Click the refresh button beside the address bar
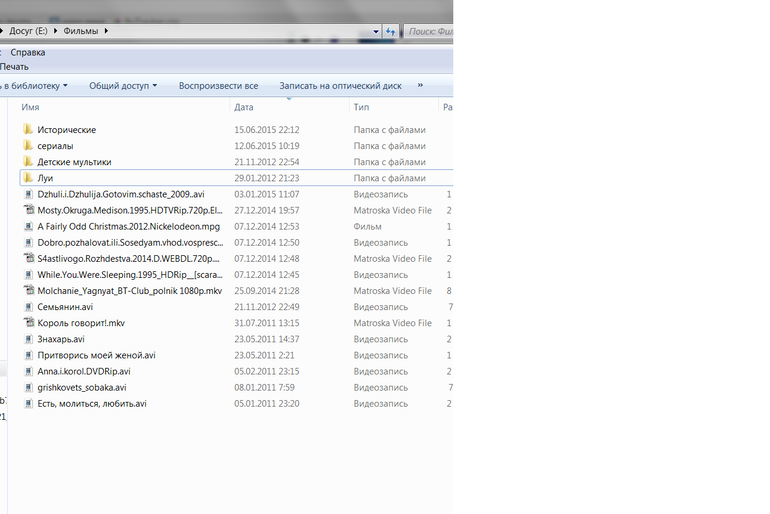770x514 pixels. (x=390, y=31)
